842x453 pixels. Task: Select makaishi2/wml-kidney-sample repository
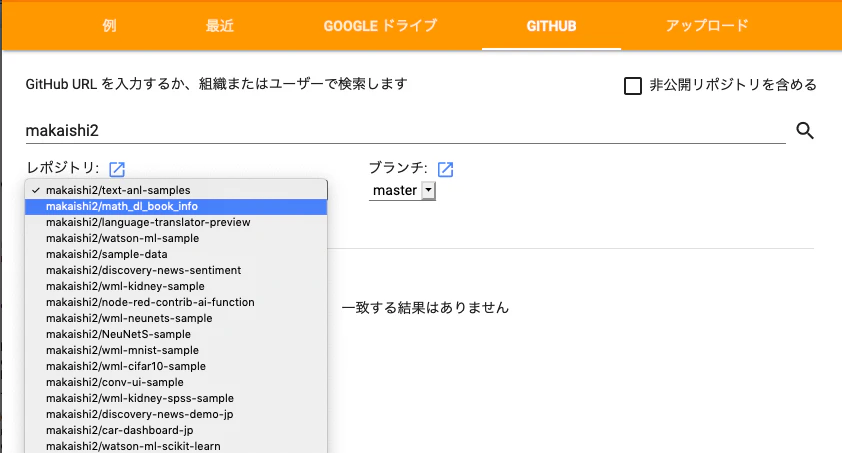pos(176,287)
